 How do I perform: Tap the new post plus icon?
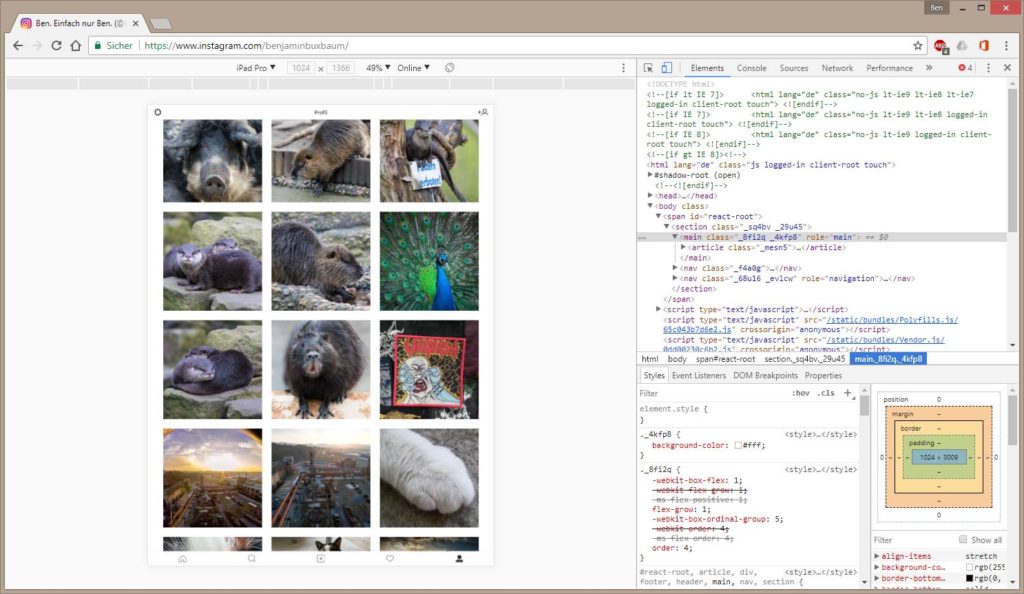click(x=321, y=559)
